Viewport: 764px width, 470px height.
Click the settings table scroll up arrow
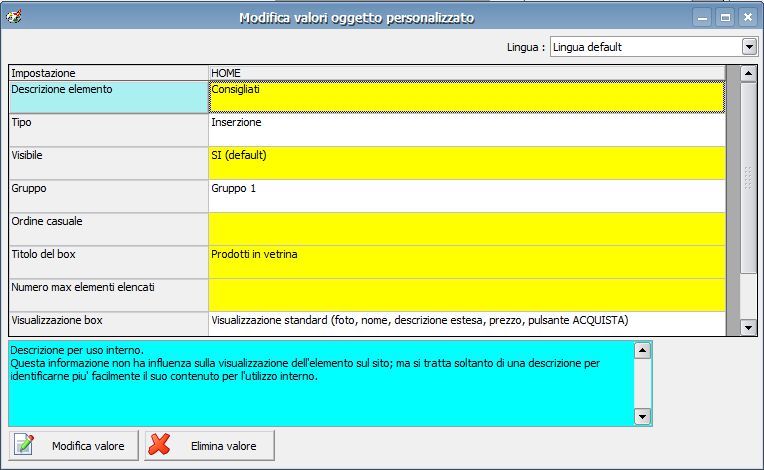tap(748, 74)
